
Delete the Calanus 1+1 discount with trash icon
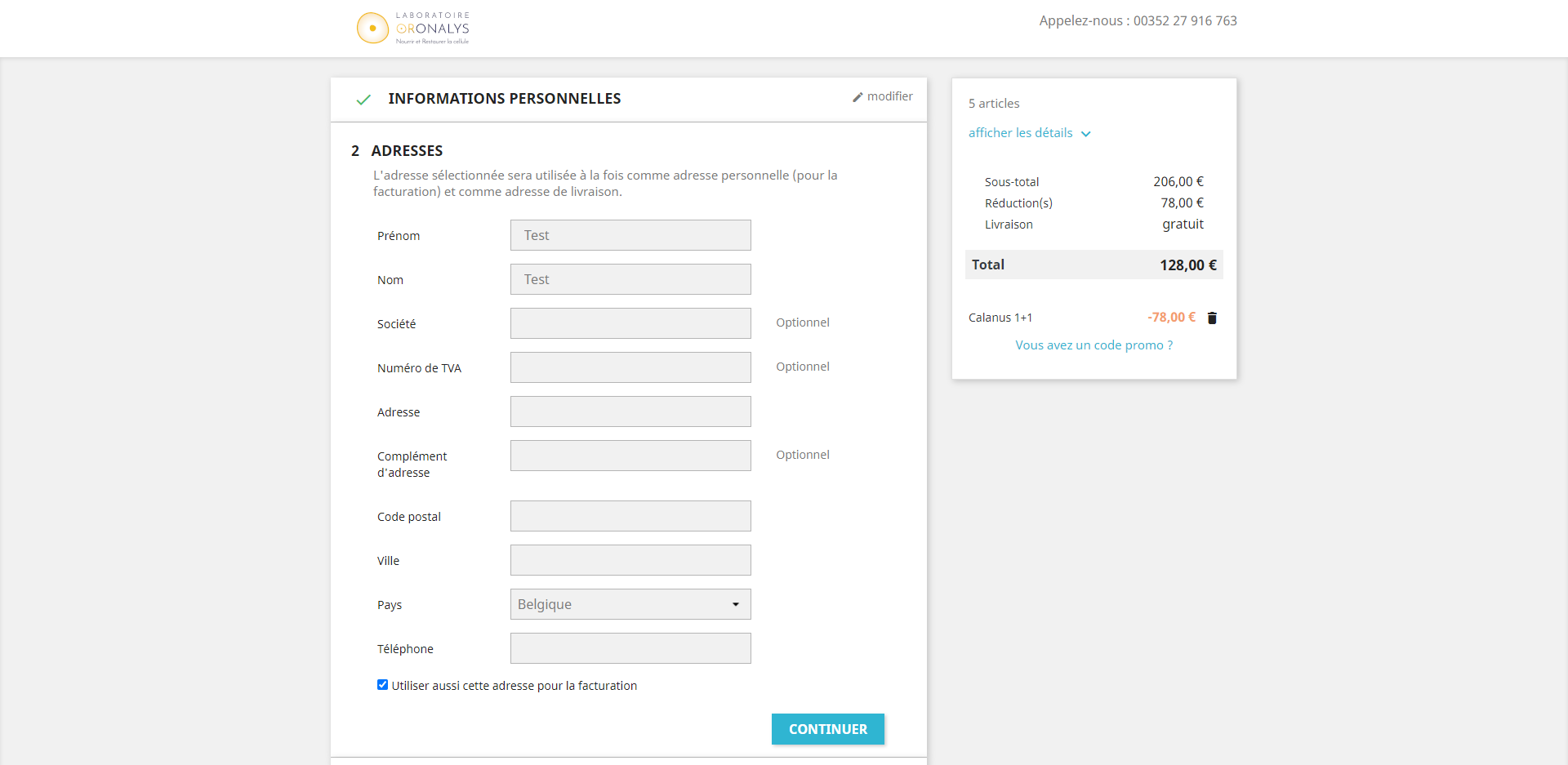pyautogui.click(x=1212, y=318)
